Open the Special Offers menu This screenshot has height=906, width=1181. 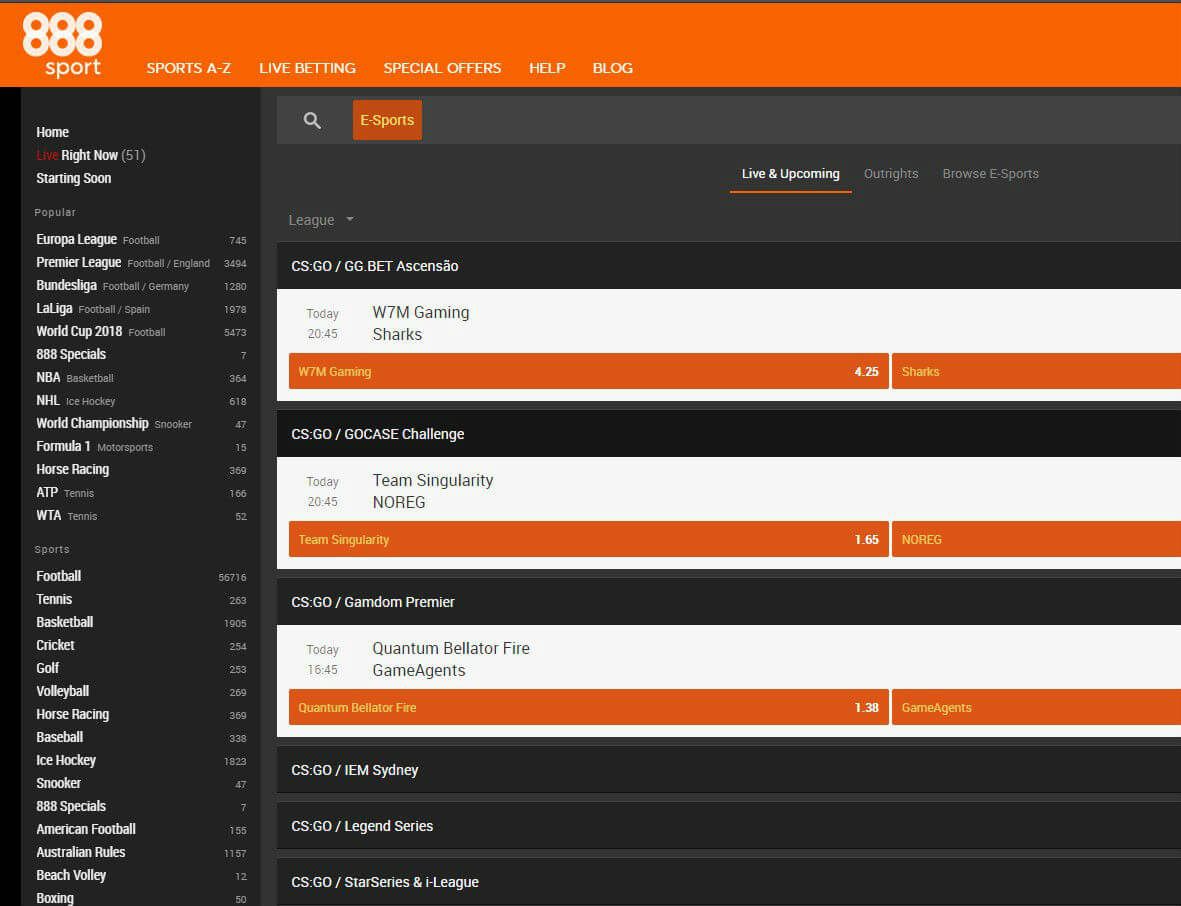(442, 68)
